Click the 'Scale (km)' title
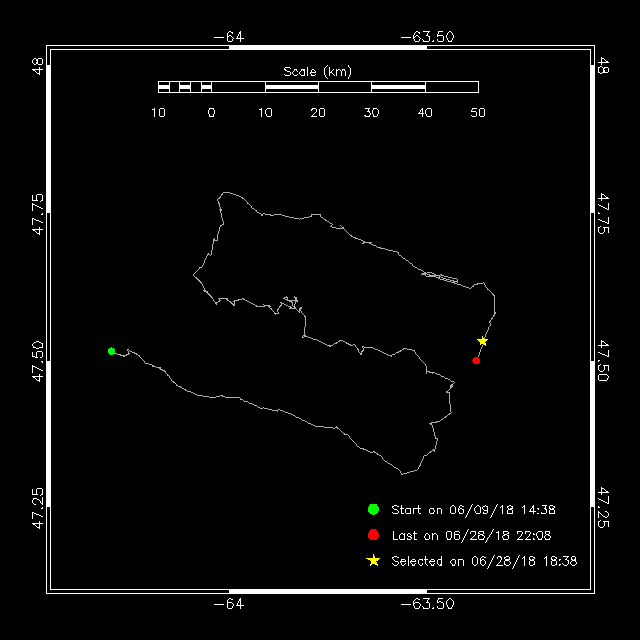Viewport: 640px width, 640px height. [x=317, y=71]
